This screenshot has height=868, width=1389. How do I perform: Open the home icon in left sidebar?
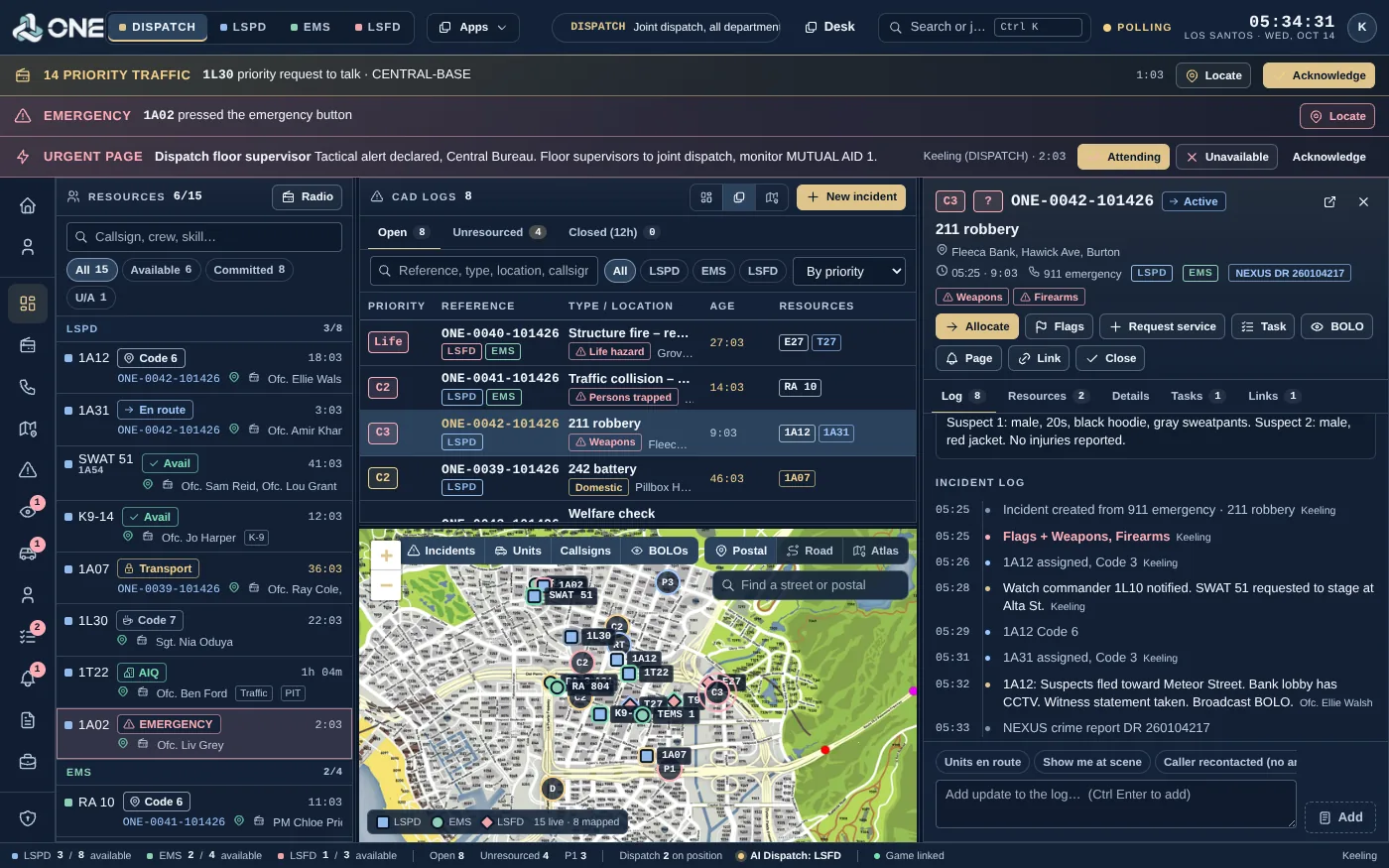point(28,205)
